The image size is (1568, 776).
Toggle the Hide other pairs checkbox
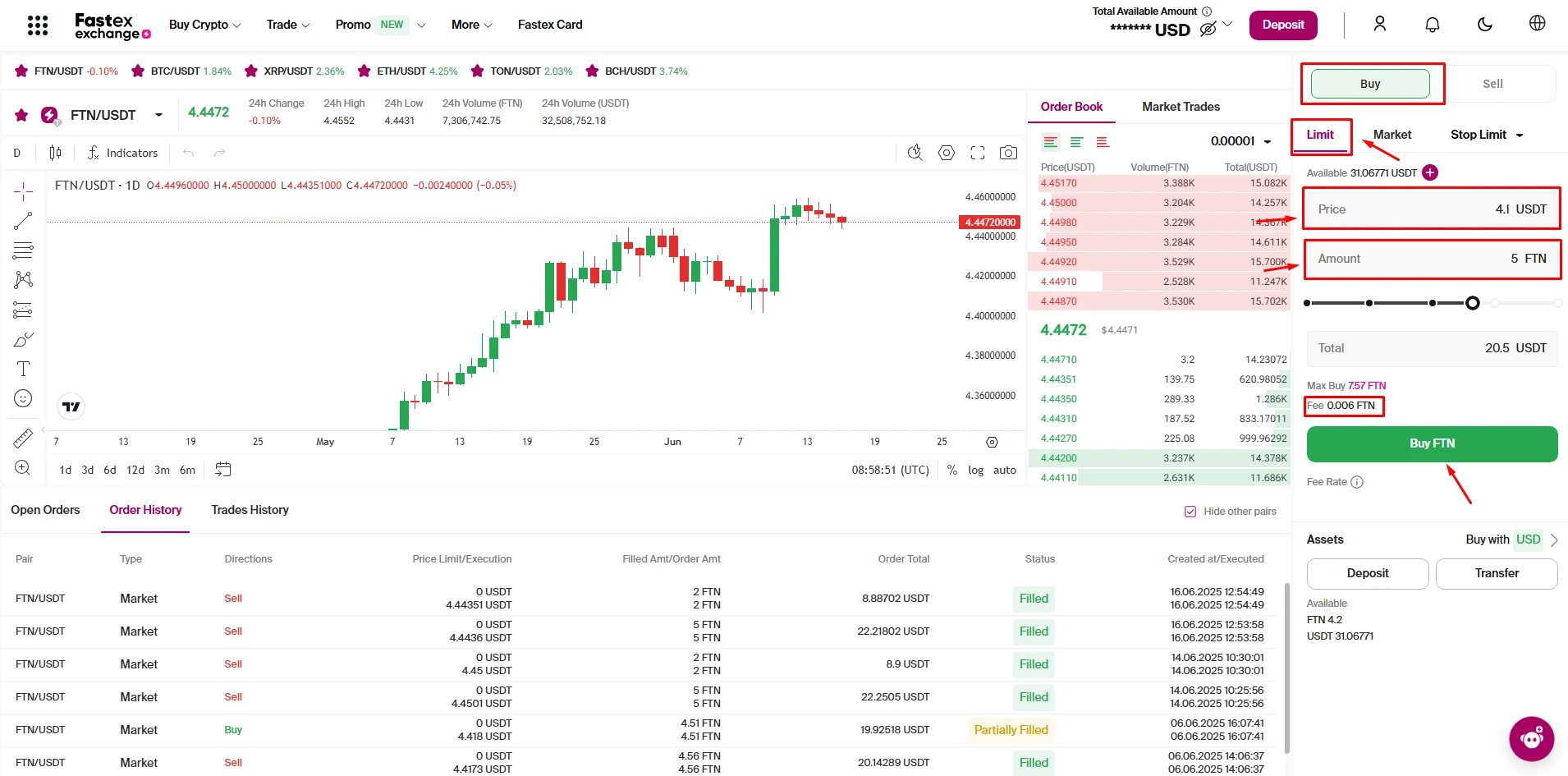(x=1190, y=512)
